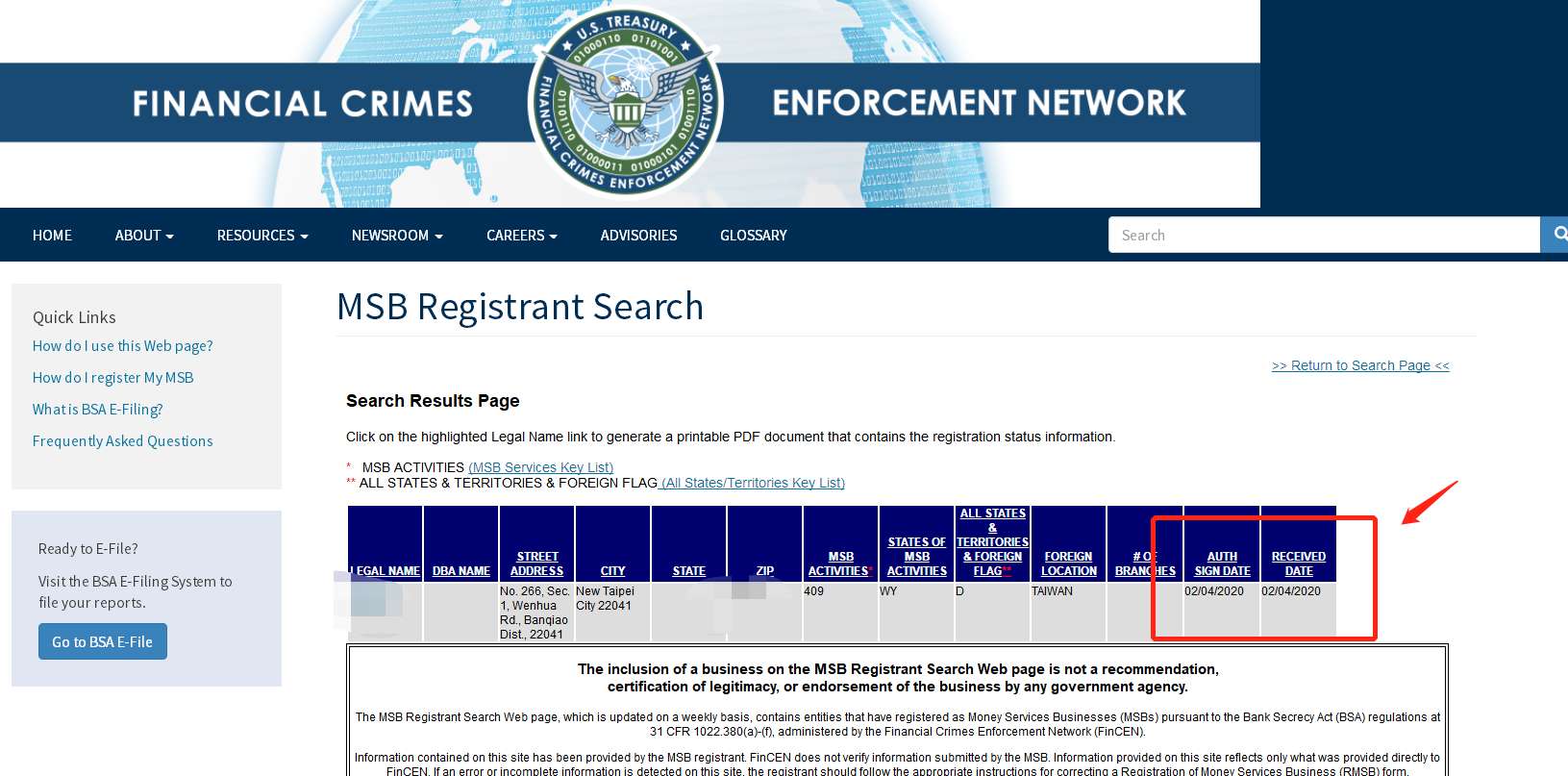Focus the site Search input field

(1324, 236)
